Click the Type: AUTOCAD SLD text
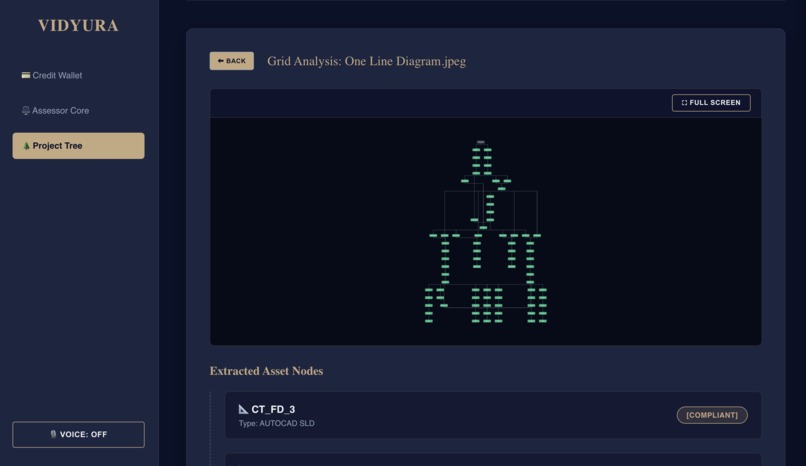 point(277,423)
